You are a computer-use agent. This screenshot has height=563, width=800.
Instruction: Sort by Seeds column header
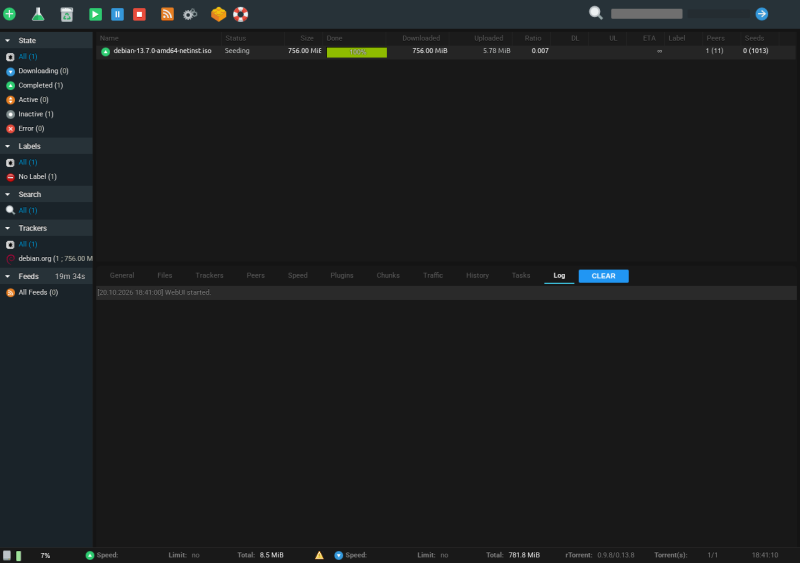pyautogui.click(x=754, y=38)
